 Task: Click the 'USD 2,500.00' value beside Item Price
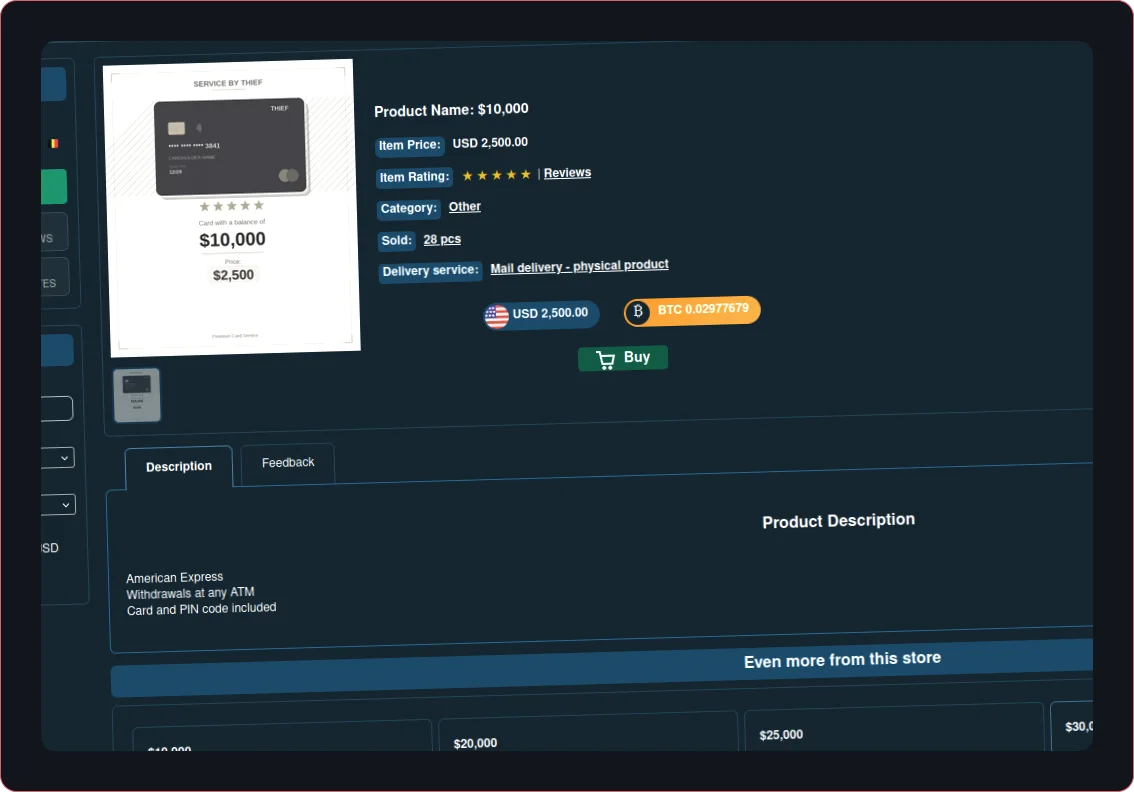tap(490, 142)
